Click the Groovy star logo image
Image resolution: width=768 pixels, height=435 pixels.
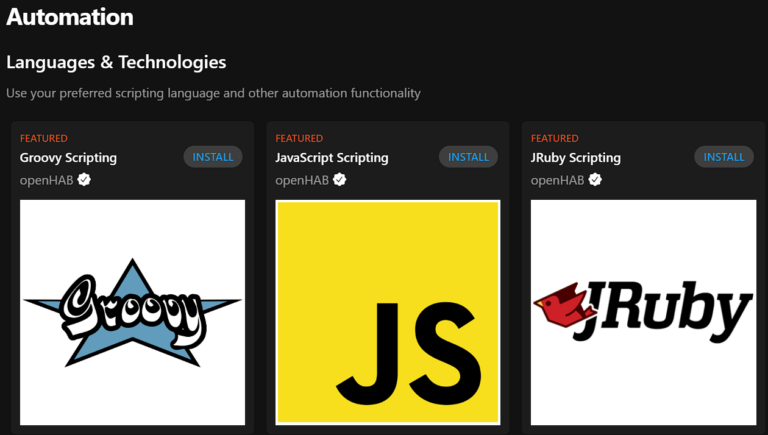[x=133, y=312]
